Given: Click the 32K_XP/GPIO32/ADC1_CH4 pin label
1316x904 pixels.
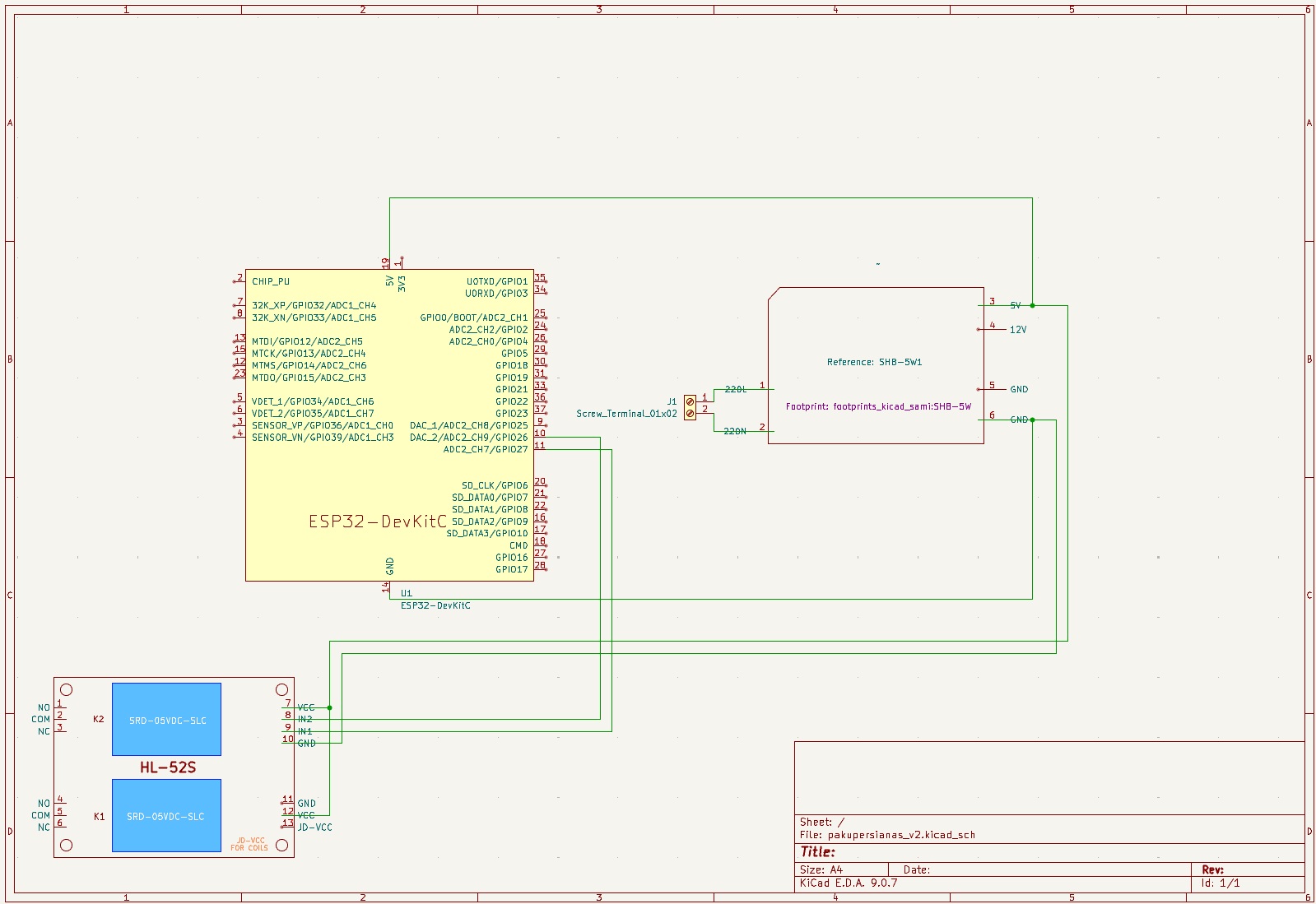Looking at the screenshot, I should (x=314, y=305).
